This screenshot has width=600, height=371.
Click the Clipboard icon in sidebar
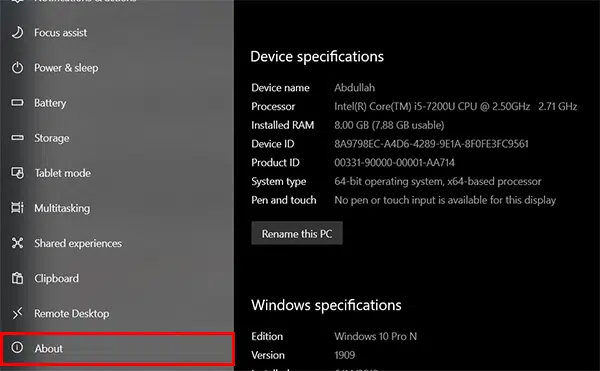(x=17, y=278)
